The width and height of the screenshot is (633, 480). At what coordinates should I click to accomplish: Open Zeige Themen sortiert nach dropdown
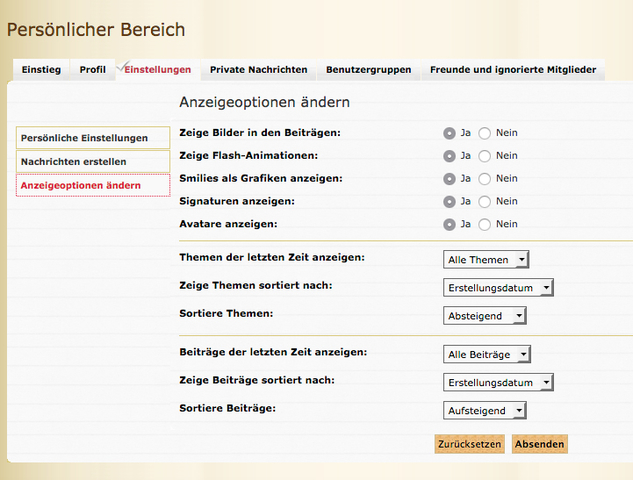pyautogui.click(x=498, y=288)
